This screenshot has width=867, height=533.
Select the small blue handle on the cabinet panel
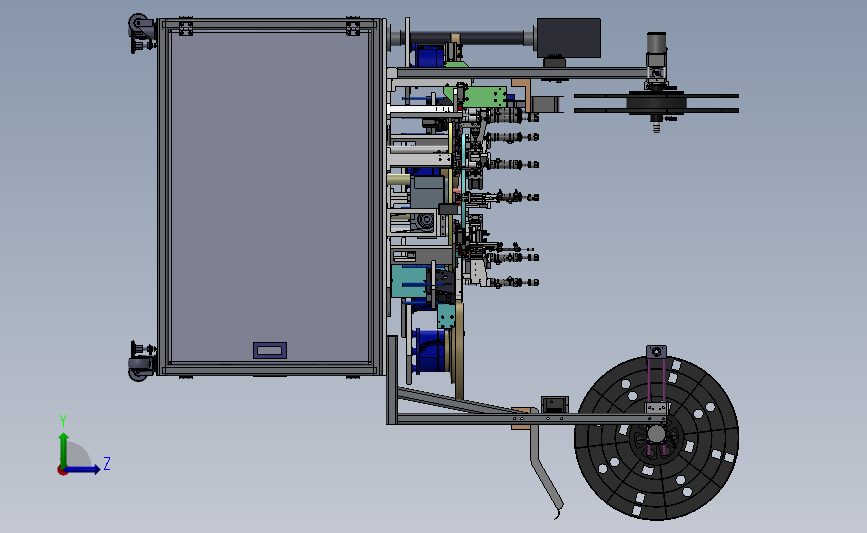pyautogui.click(x=270, y=350)
